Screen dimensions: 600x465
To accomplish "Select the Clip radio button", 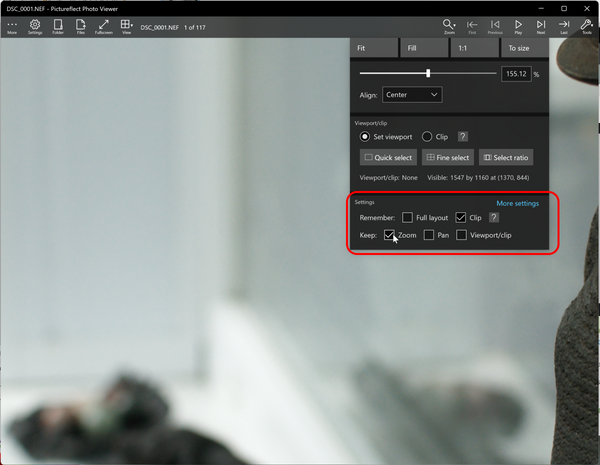I will 427,136.
